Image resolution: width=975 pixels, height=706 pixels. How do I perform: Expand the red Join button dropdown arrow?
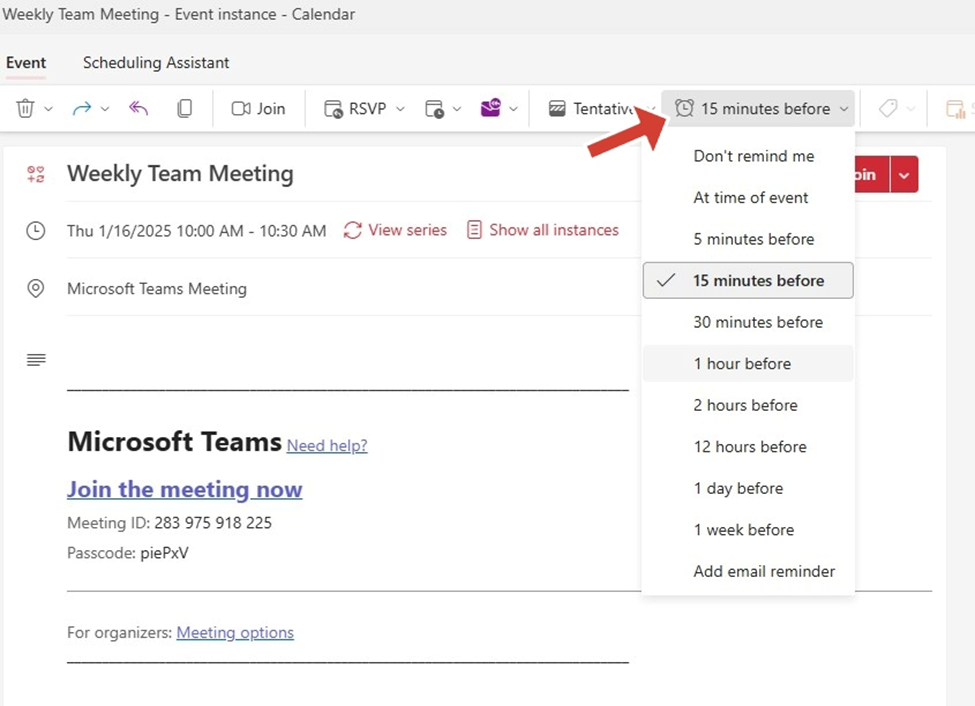905,174
